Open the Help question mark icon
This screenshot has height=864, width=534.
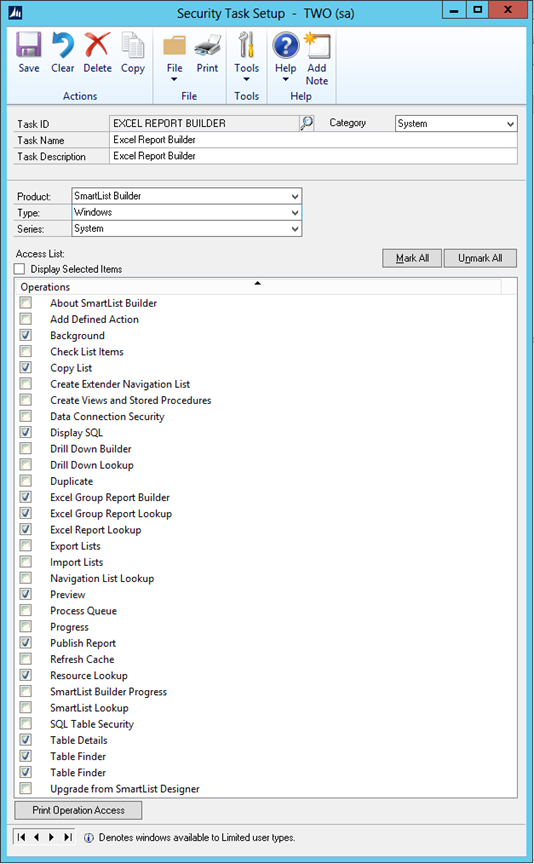click(x=285, y=45)
